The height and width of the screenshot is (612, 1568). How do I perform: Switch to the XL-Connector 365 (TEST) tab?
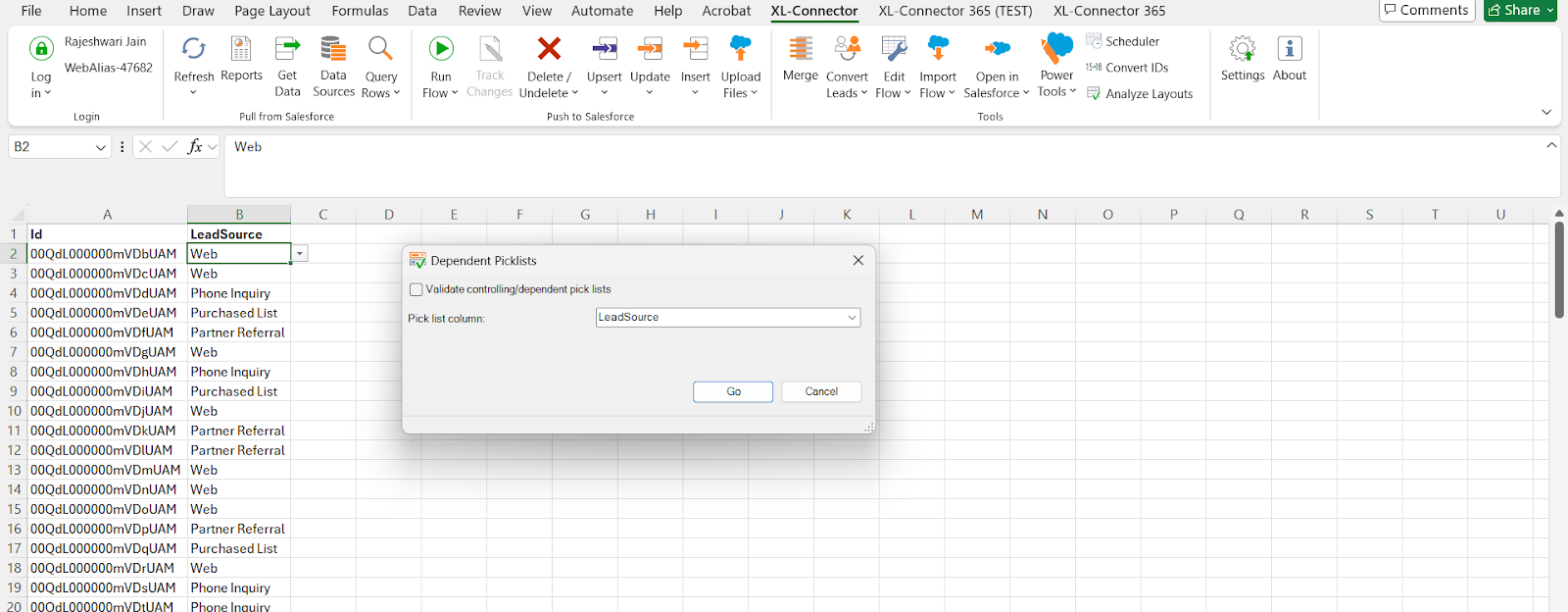tap(955, 11)
